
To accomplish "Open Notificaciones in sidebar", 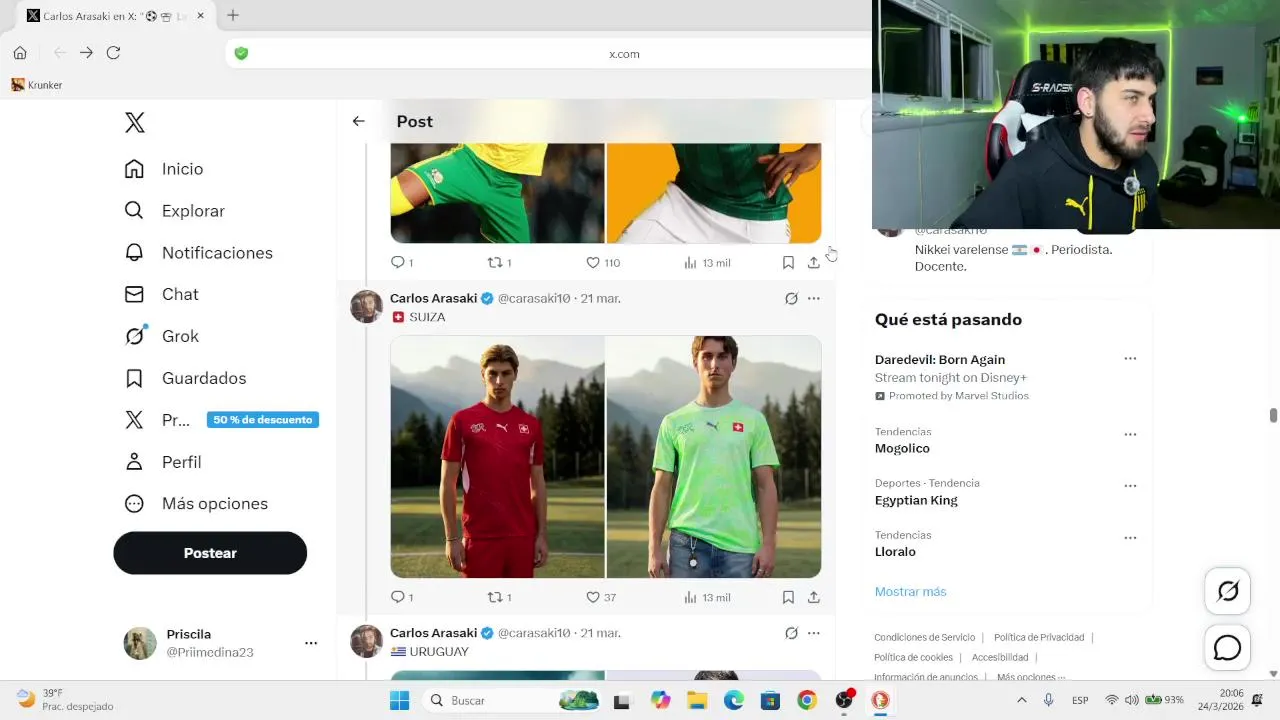I will pos(198,253).
